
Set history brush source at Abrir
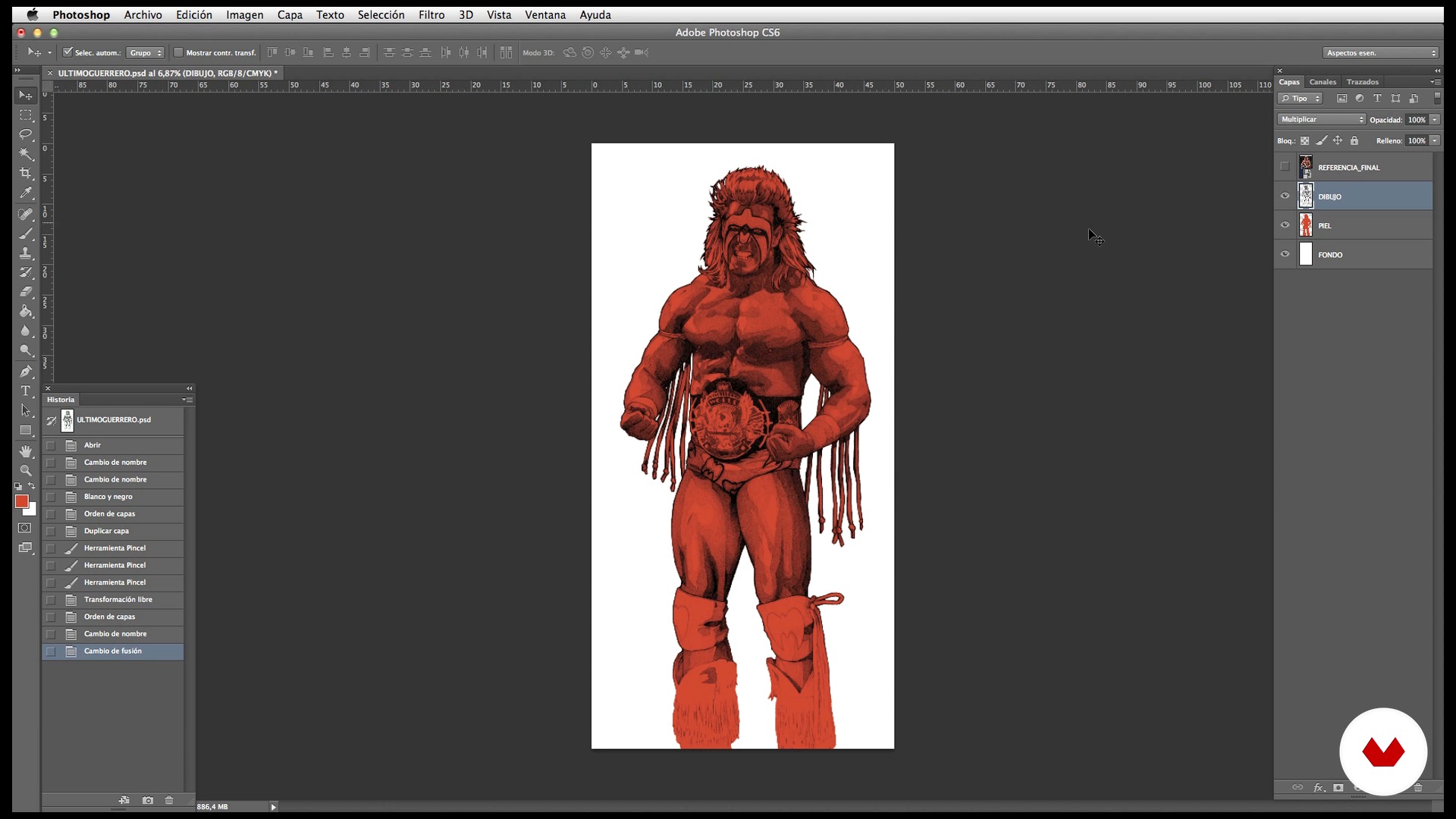tap(51, 446)
